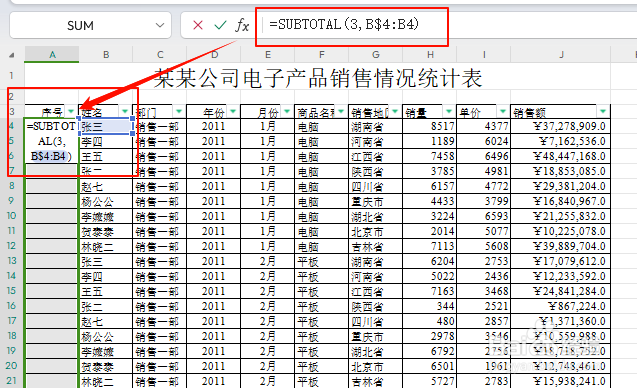Click sales amount ¥37,278,909.0
This screenshot has width=637, height=388.
[x=561, y=126]
